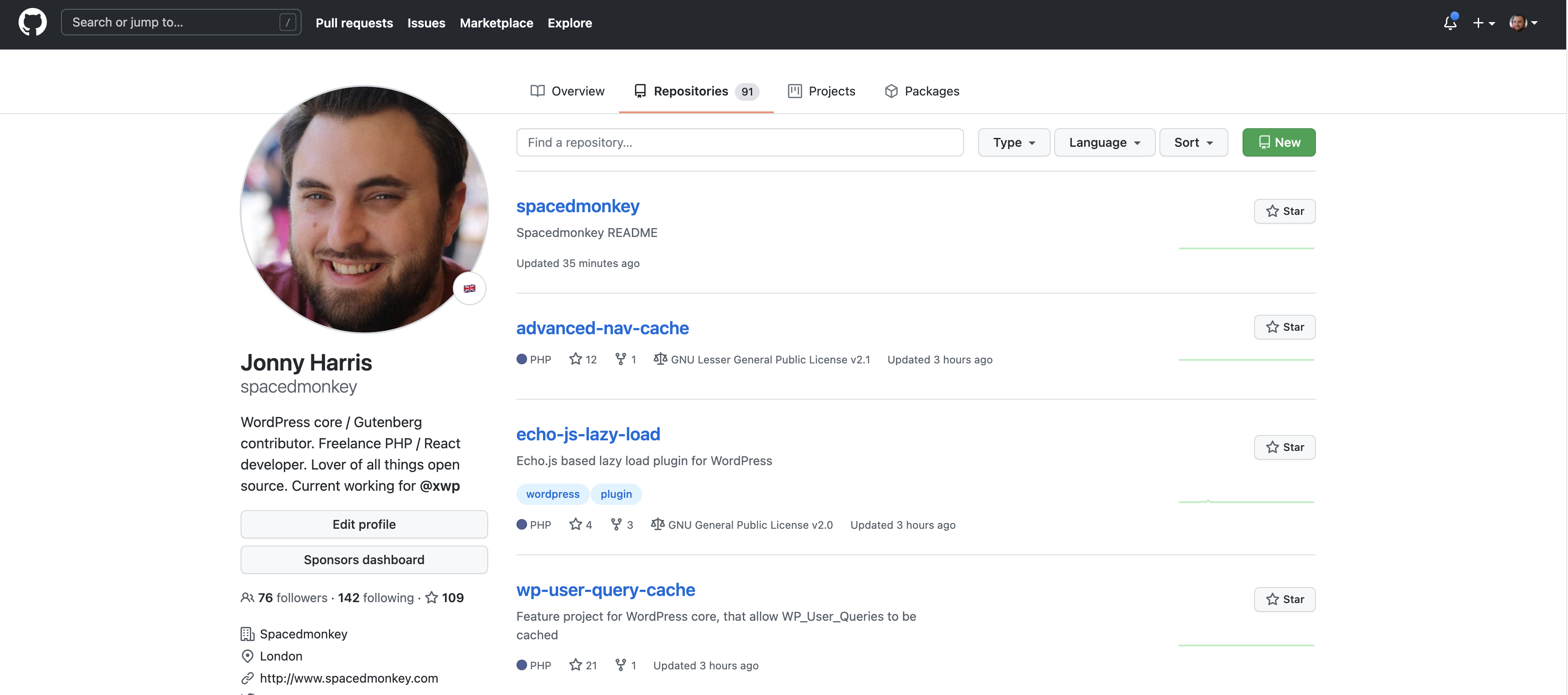The image size is (1568, 695).
Task: Open Pull requests in top navigation
Action: [x=354, y=23]
